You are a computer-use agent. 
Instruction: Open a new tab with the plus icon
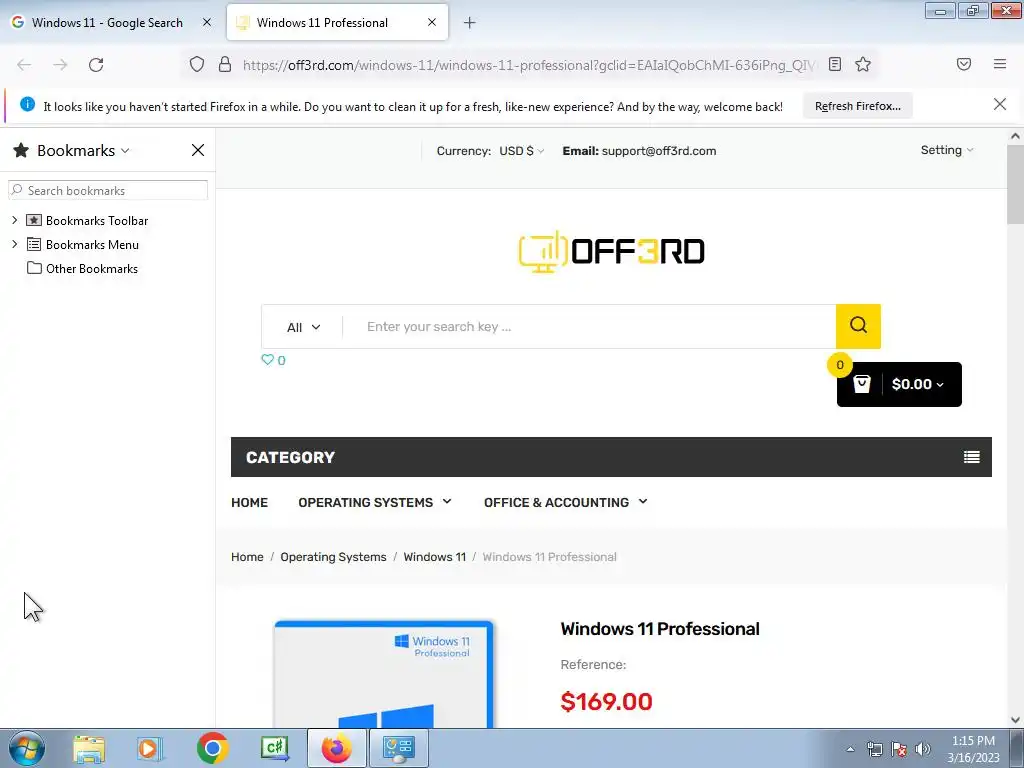(x=470, y=23)
